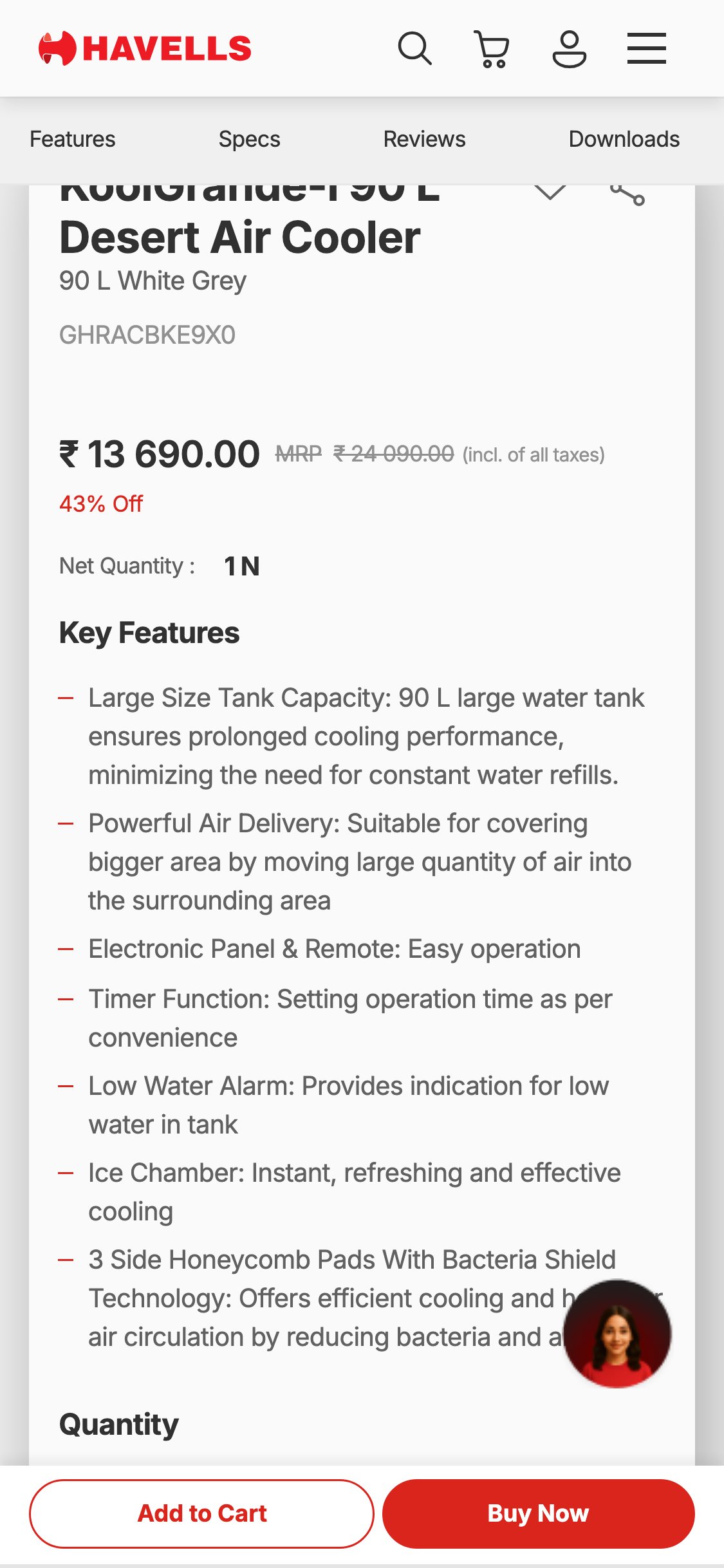Switch to the Specs tab
Viewport: 724px width, 1568px height.
(250, 139)
